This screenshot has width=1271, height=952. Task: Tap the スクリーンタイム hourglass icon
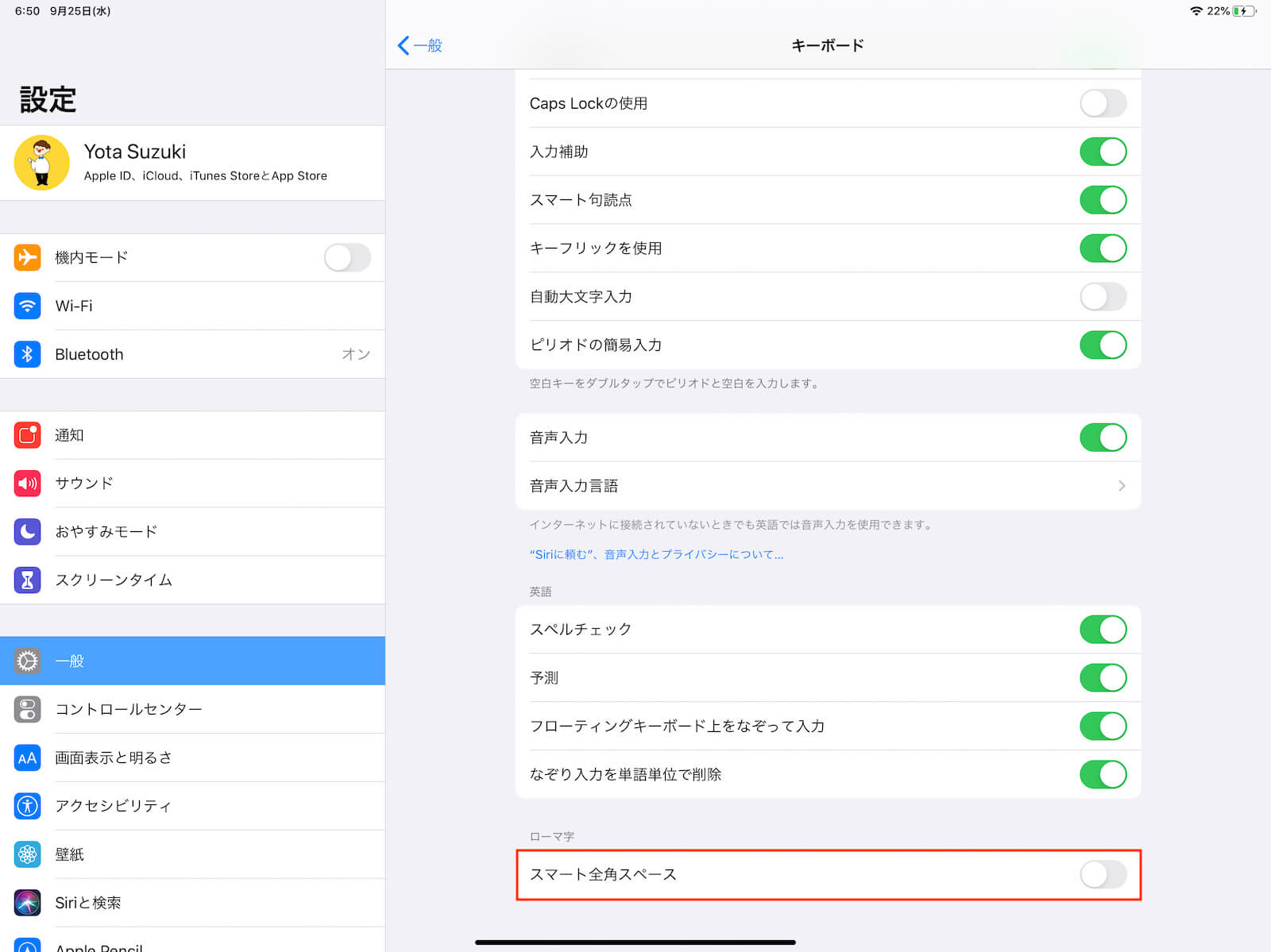click(x=28, y=580)
